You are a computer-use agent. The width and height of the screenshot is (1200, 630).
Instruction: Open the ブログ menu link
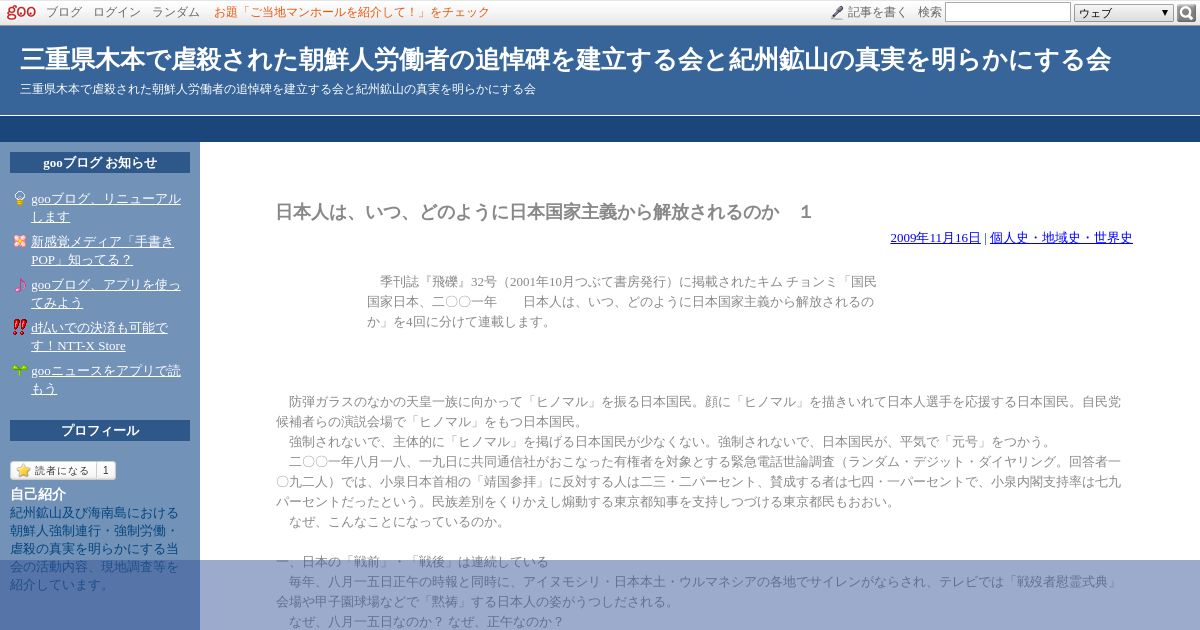[x=64, y=12]
